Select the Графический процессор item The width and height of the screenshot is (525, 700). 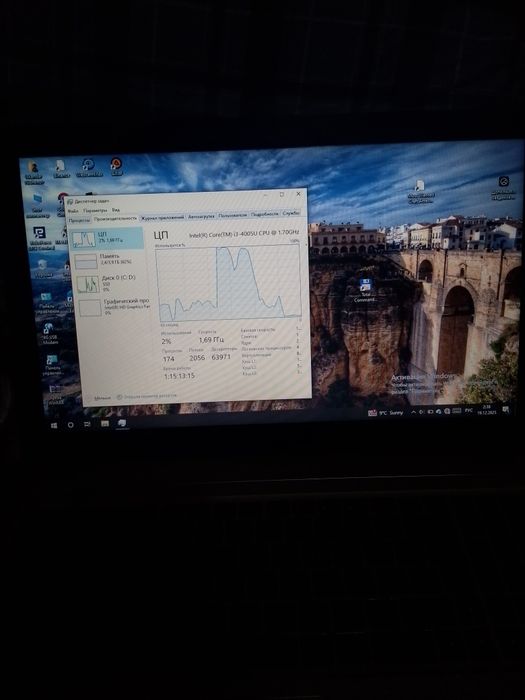pos(112,307)
